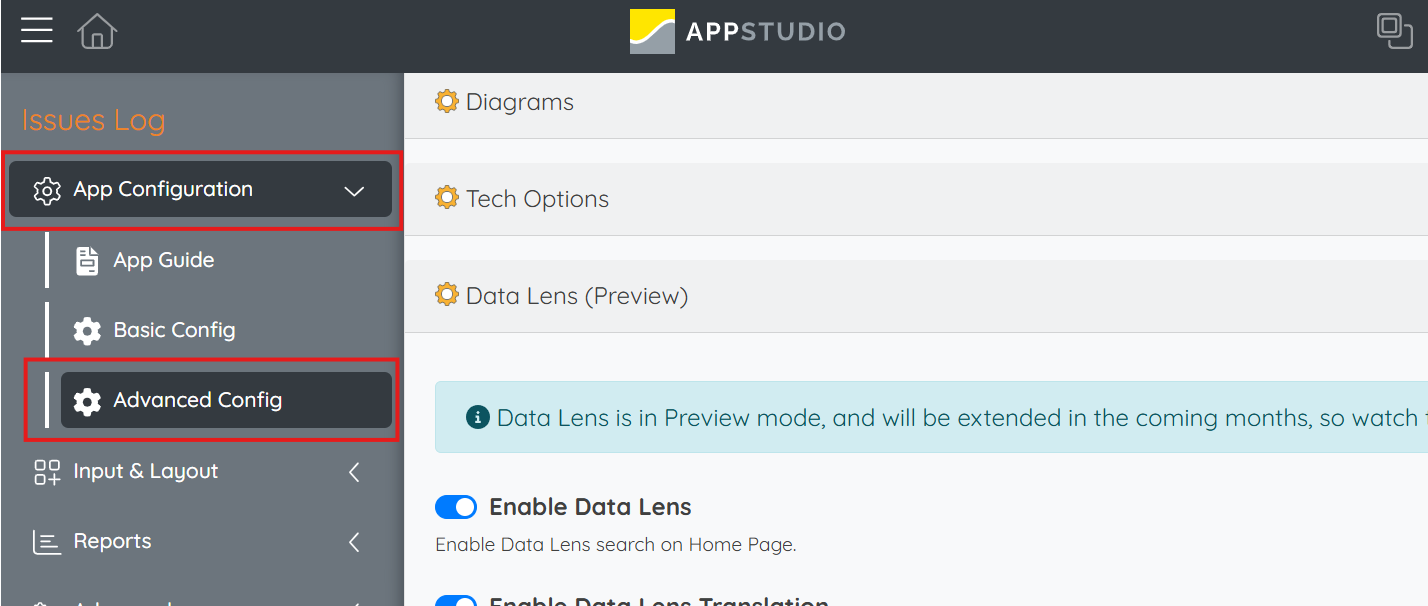This screenshot has height=606, width=1428.
Task: Click the Reports chart icon
Action: pos(47,542)
